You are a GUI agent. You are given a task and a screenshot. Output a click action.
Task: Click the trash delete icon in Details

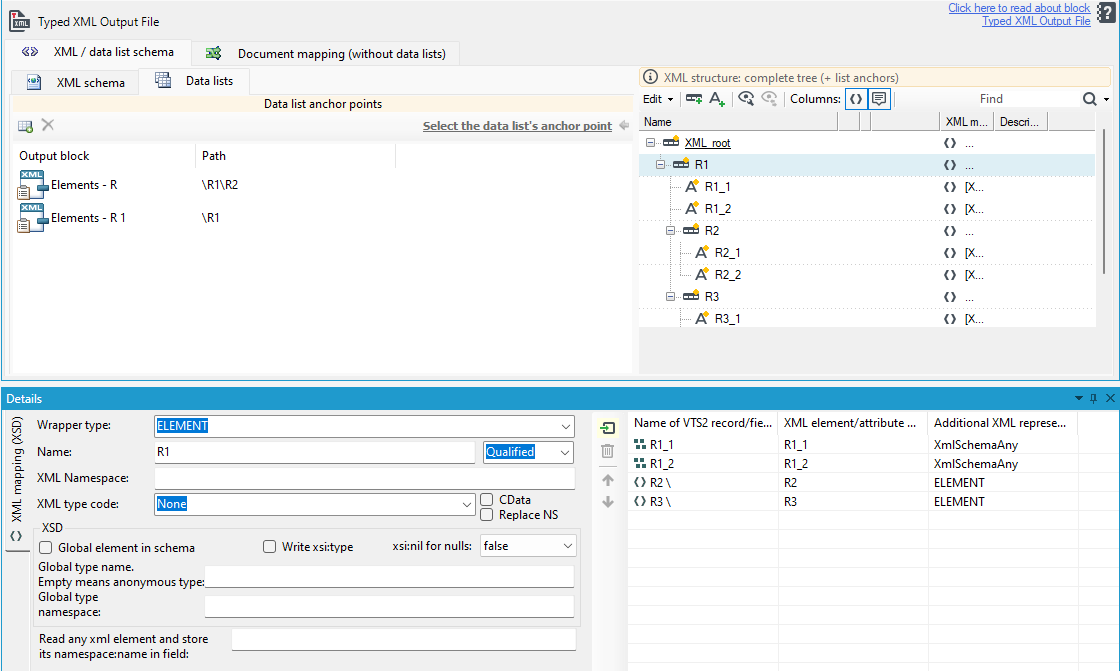point(607,451)
